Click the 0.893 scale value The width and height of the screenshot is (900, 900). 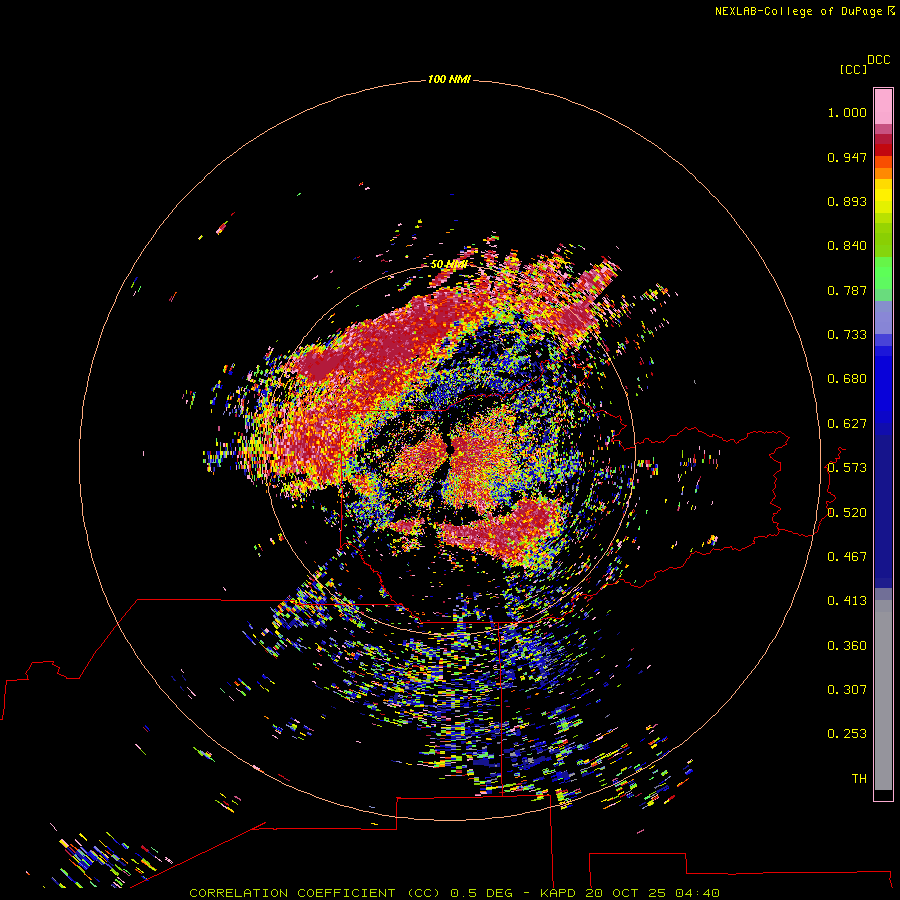pos(847,201)
